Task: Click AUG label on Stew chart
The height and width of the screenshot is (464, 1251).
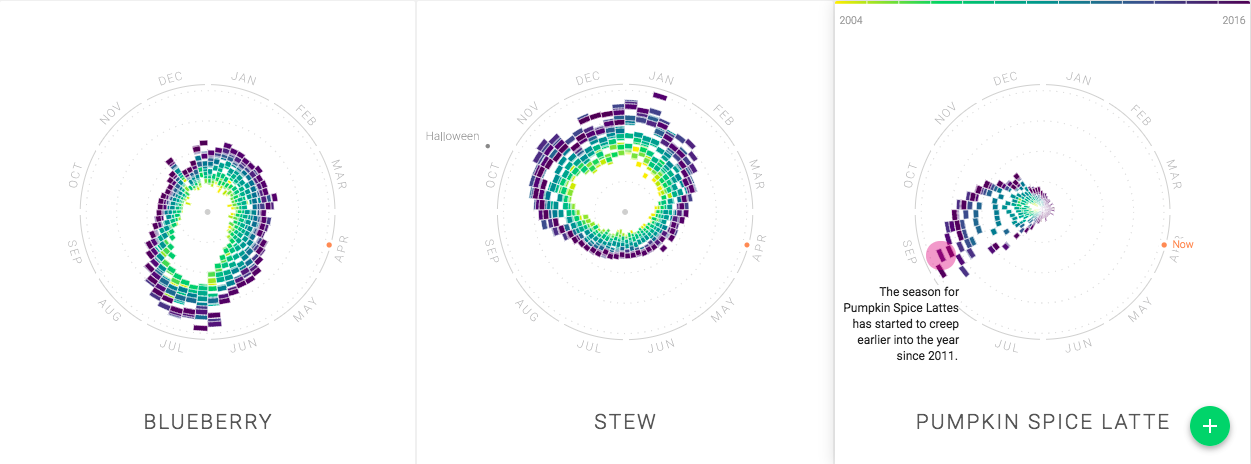Action: point(528,311)
